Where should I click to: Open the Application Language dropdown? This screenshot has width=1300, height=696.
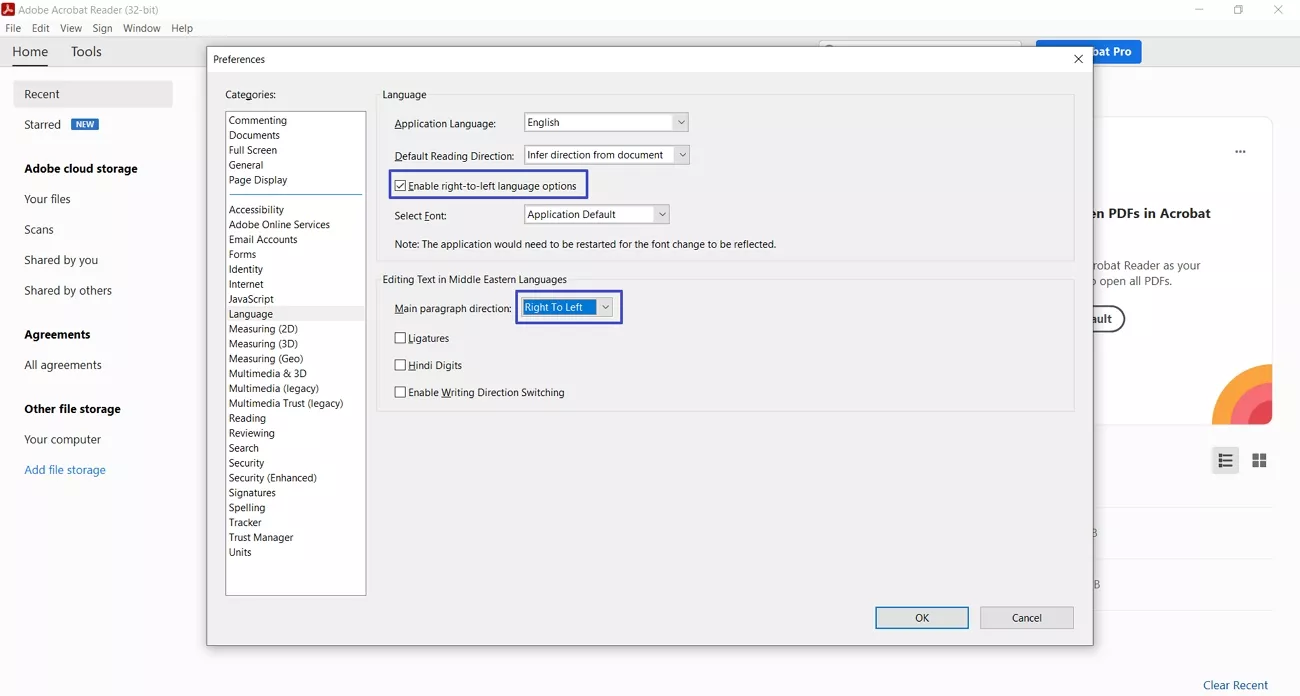680,121
